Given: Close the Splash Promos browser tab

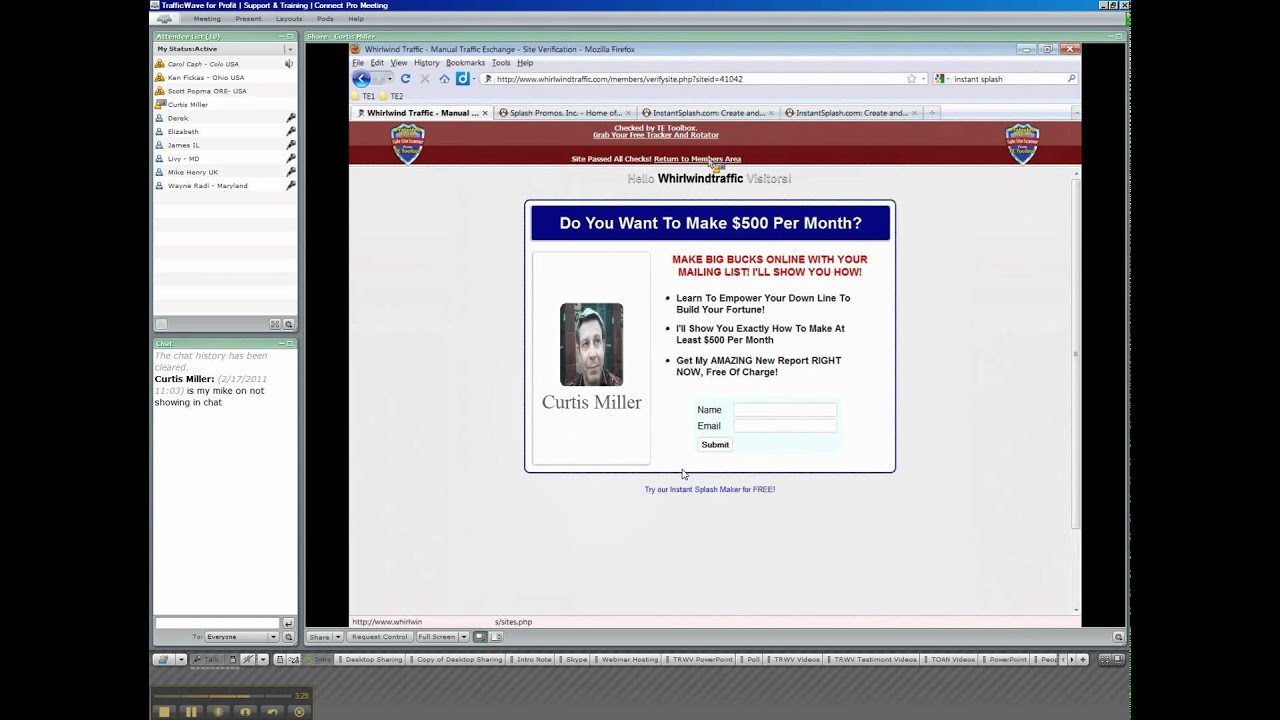Looking at the screenshot, I should click(630, 113).
